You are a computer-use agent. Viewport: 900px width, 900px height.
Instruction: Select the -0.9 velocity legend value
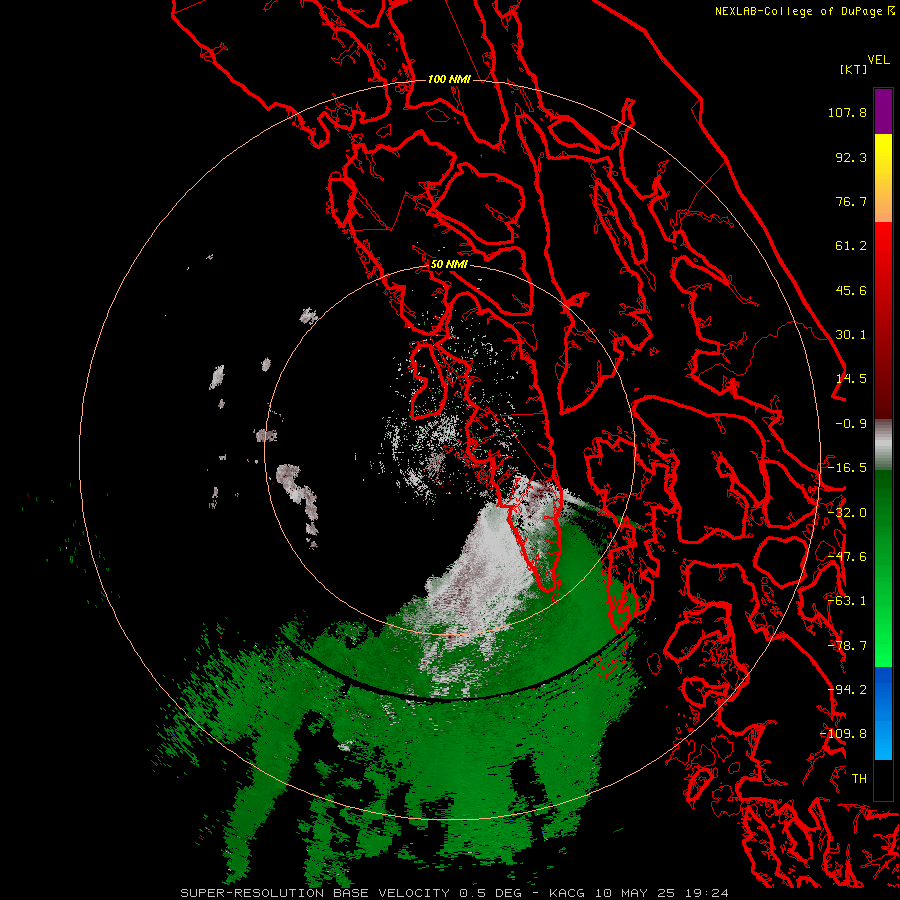851,424
